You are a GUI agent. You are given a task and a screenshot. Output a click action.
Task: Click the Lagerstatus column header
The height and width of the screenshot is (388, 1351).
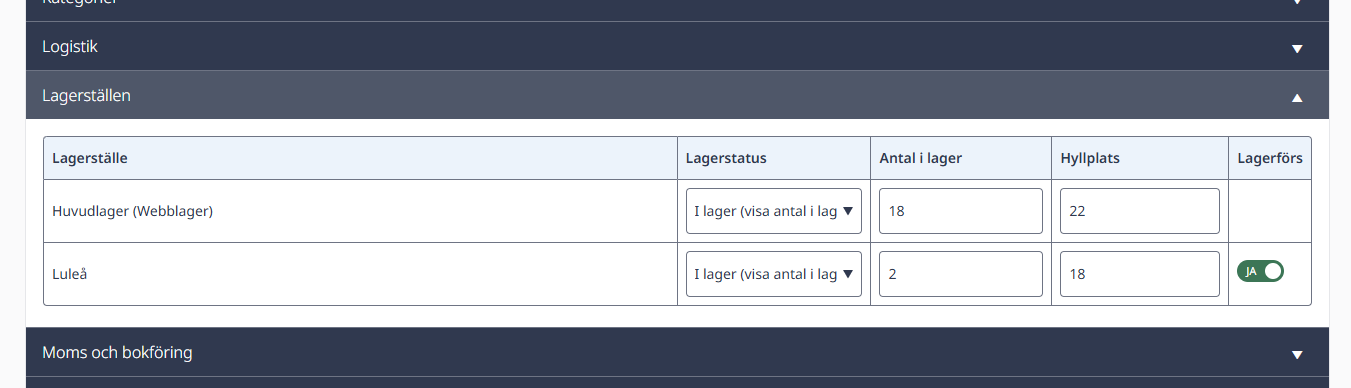click(x=726, y=158)
